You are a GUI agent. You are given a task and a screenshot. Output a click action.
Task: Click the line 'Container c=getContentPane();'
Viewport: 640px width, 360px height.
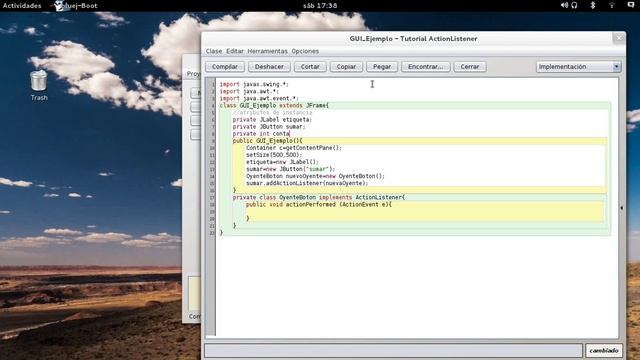pos(294,148)
